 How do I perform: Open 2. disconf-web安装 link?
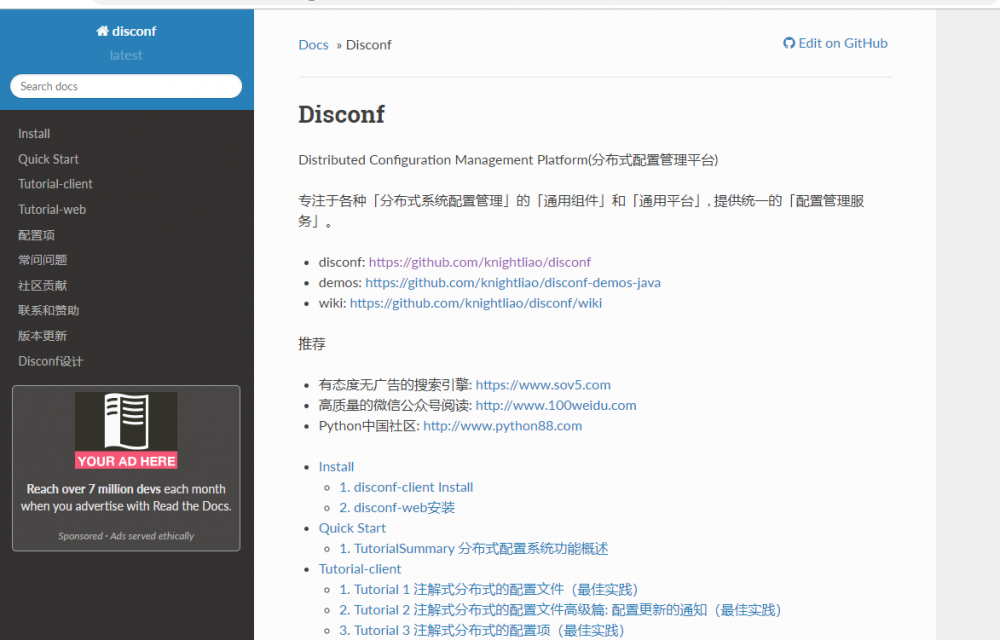(397, 507)
